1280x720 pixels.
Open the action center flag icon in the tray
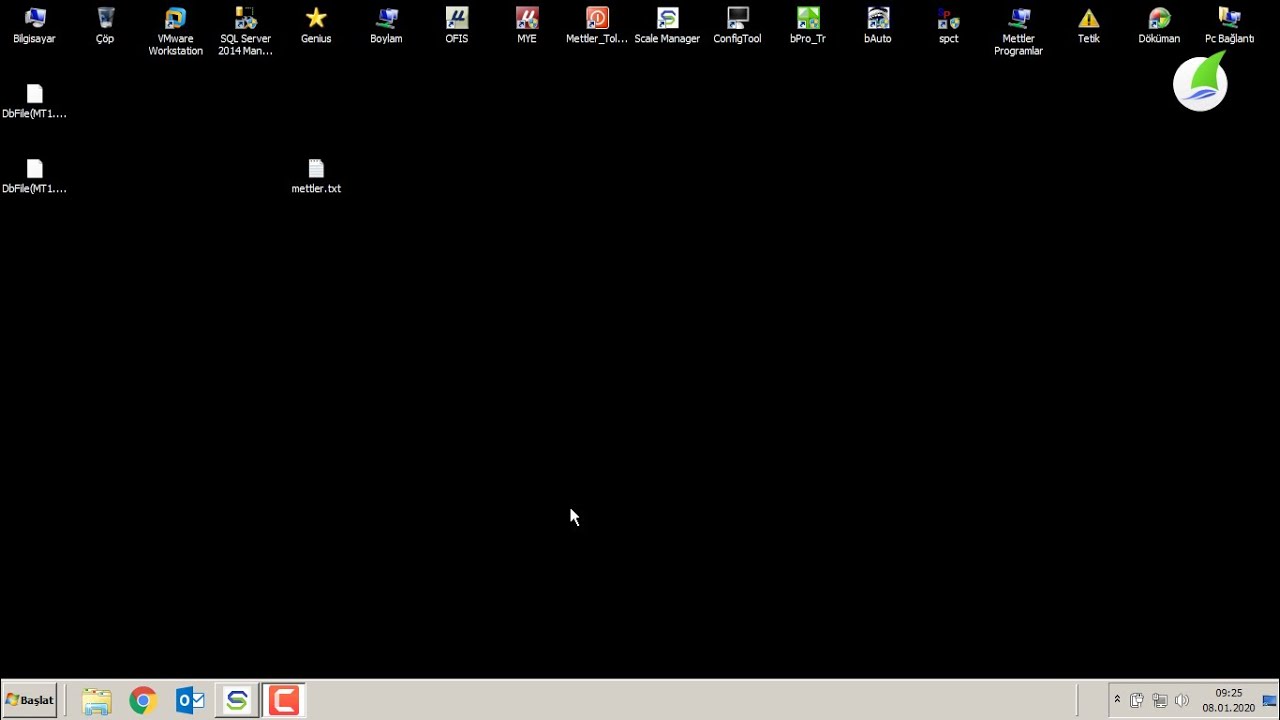tap(1137, 700)
